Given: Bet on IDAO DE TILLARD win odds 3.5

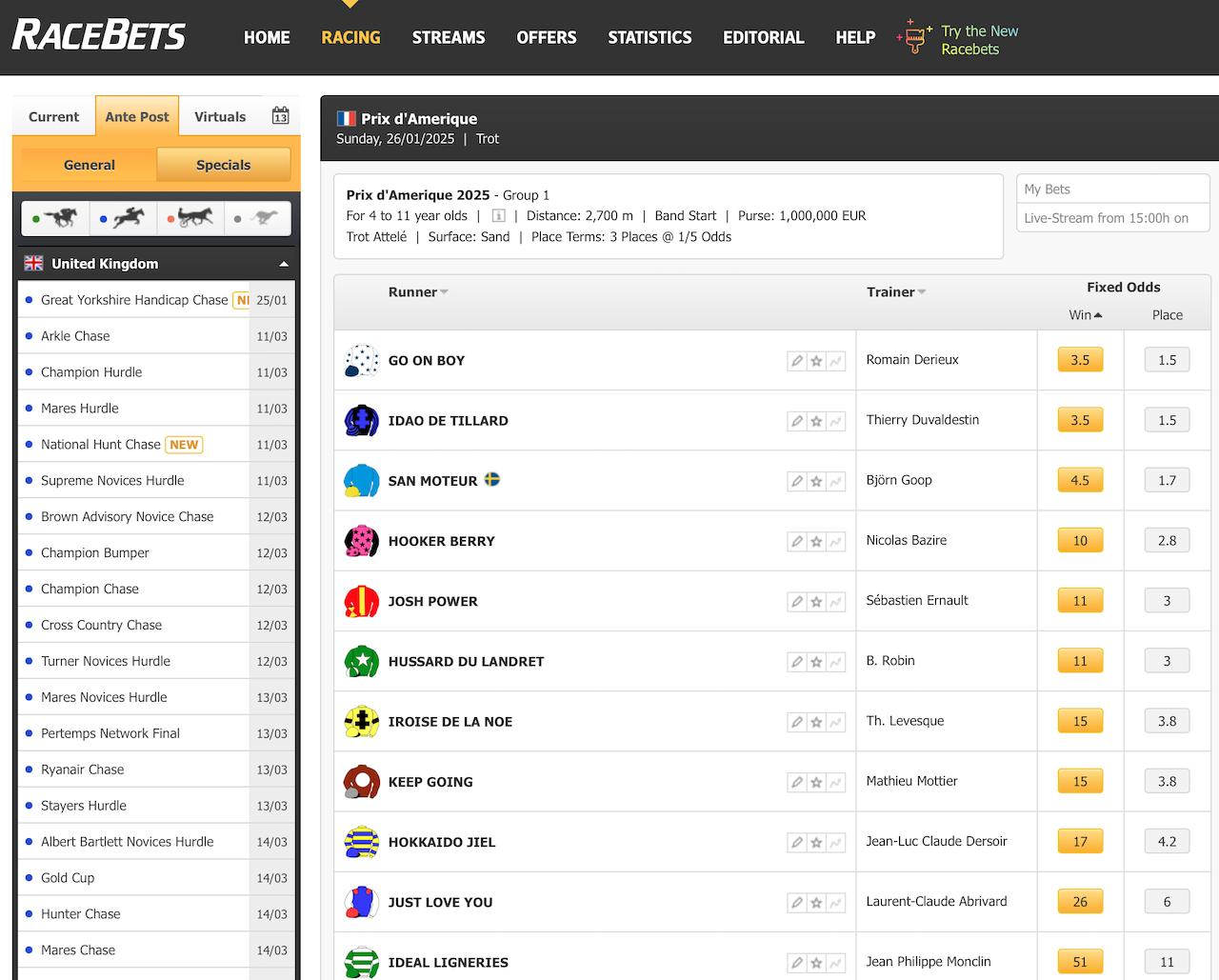Looking at the screenshot, I should [x=1080, y=420].
